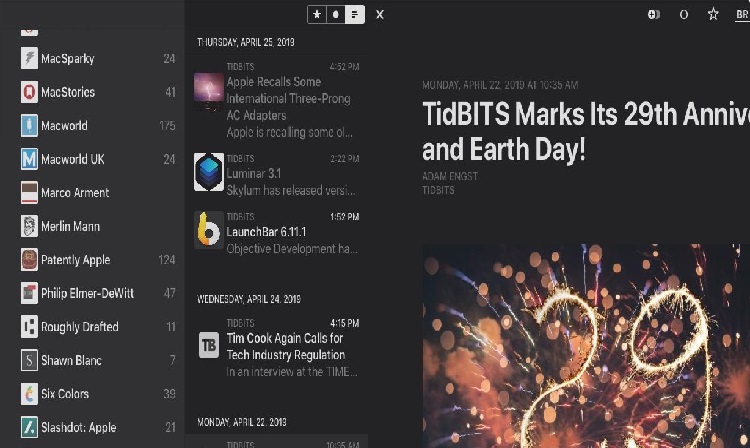Click Thursday, April 25, 2019 date header

[246, 42]
